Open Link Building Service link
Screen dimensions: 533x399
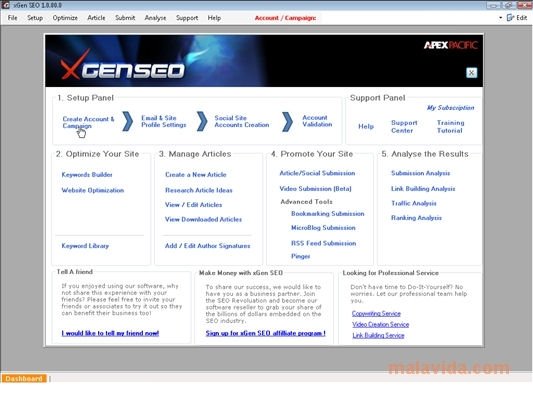(x=378, y=335)
